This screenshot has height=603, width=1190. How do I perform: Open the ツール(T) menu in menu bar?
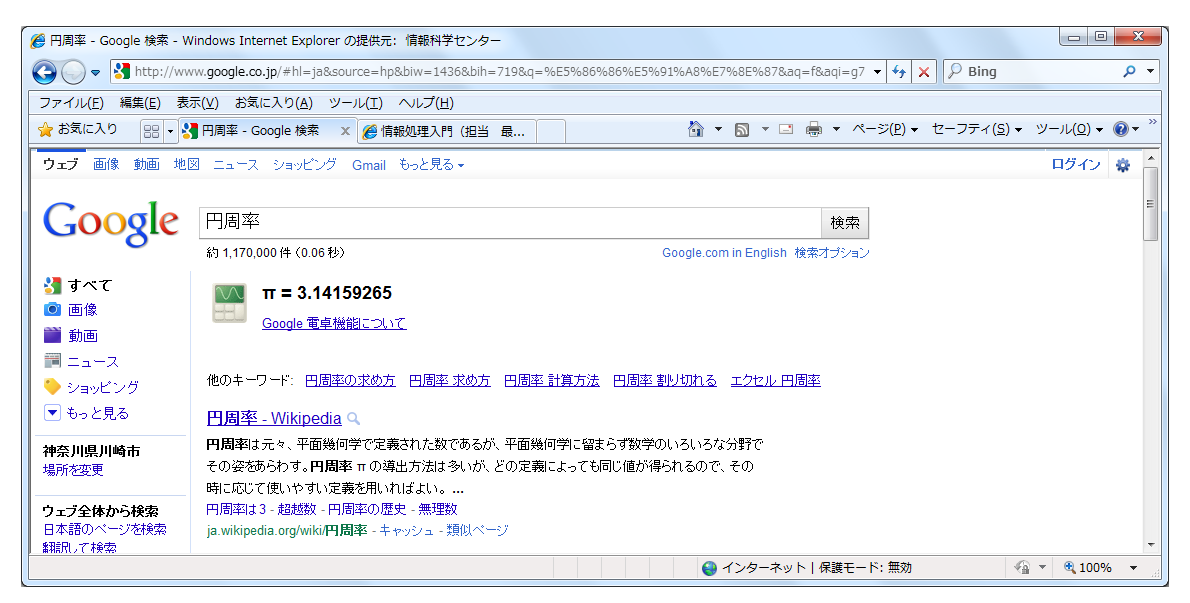(355, 103)
